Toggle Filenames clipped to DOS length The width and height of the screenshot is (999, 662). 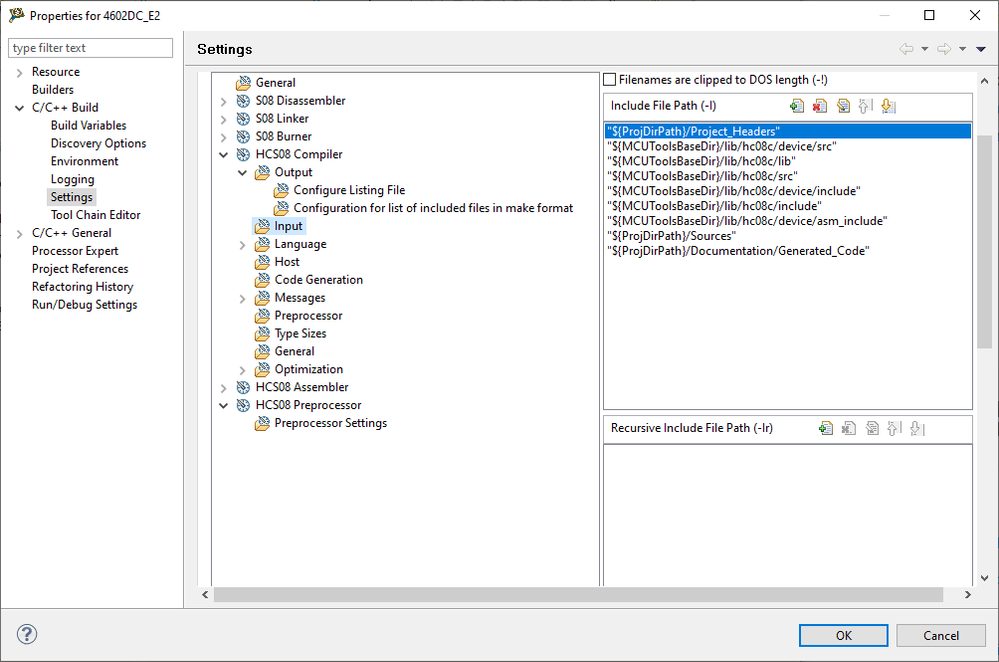click(x=610, y=80)
